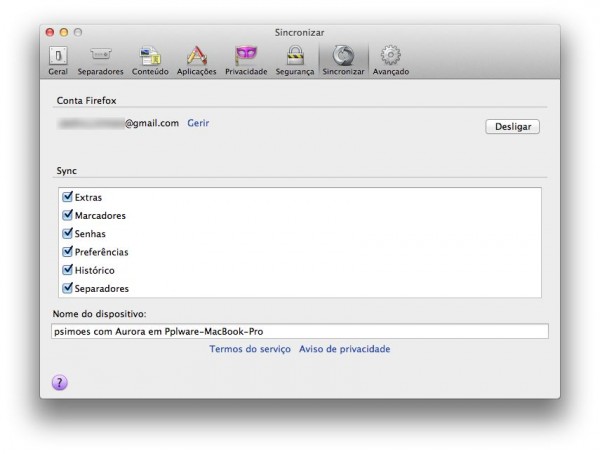The width and height of the screenshot is (600, 454).
Task: Click the Gerir account link
Action: coord(198,123)
